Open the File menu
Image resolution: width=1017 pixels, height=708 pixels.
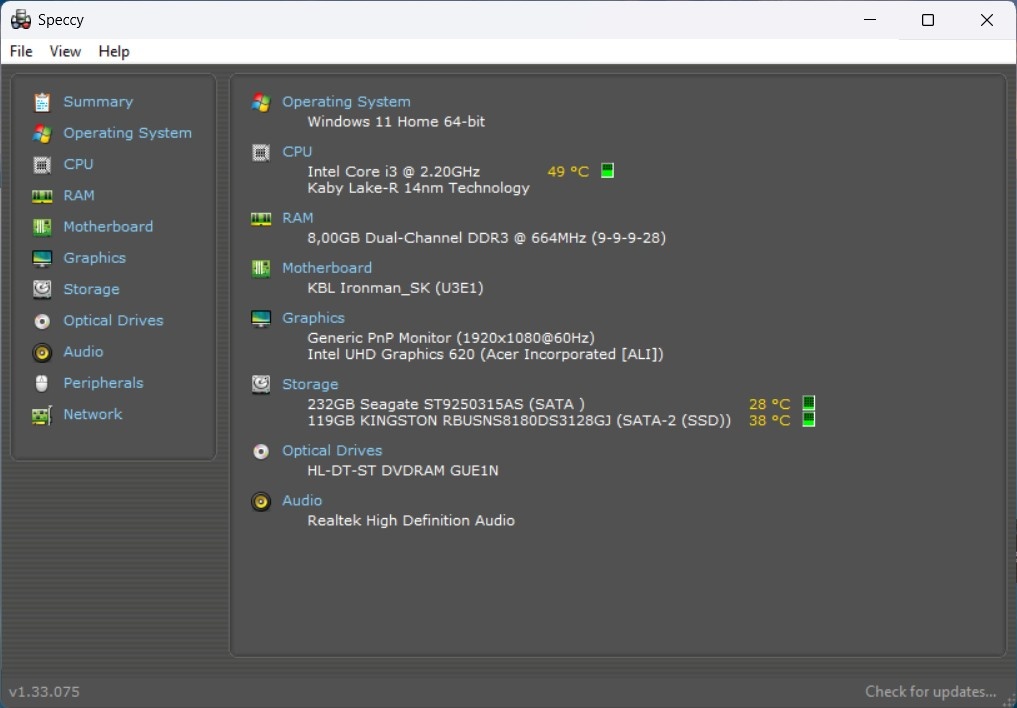point(20,51)
